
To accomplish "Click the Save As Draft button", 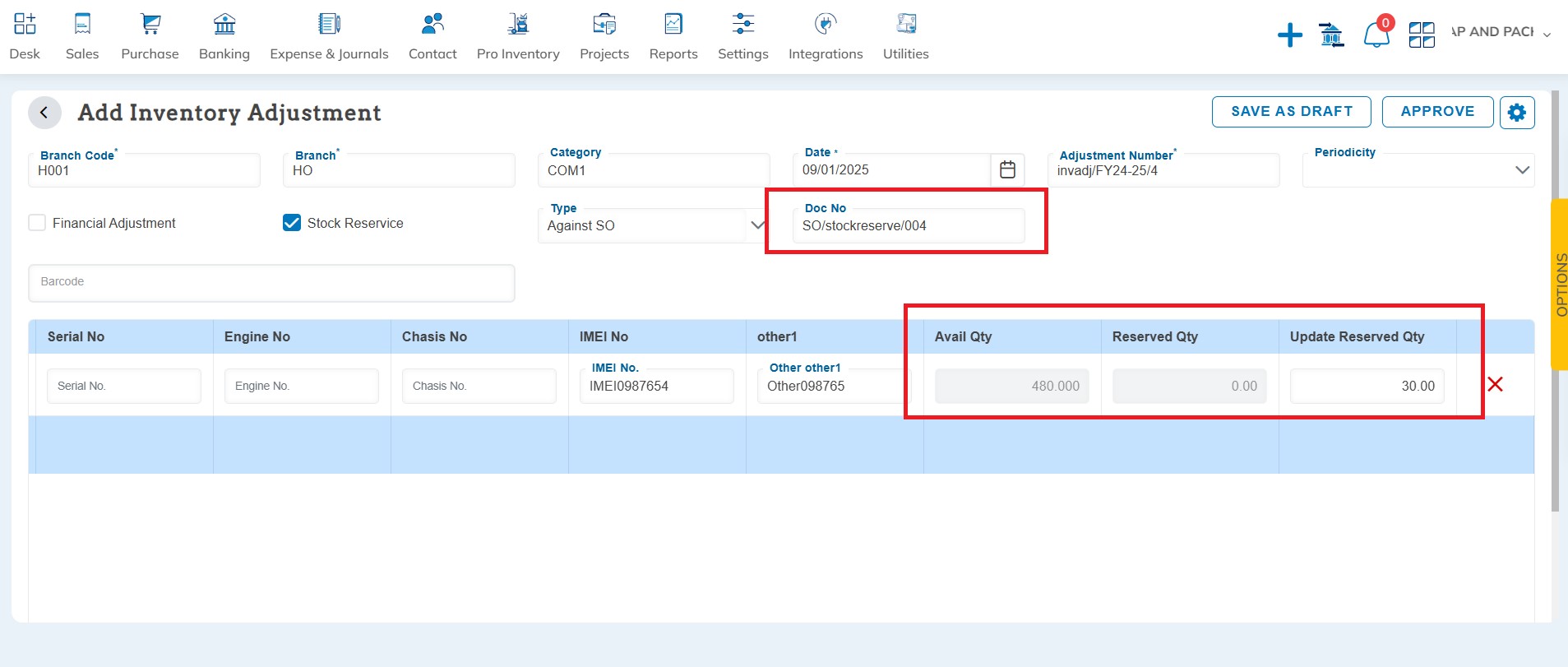I will pyautogui.click(x=1291, y=112).
